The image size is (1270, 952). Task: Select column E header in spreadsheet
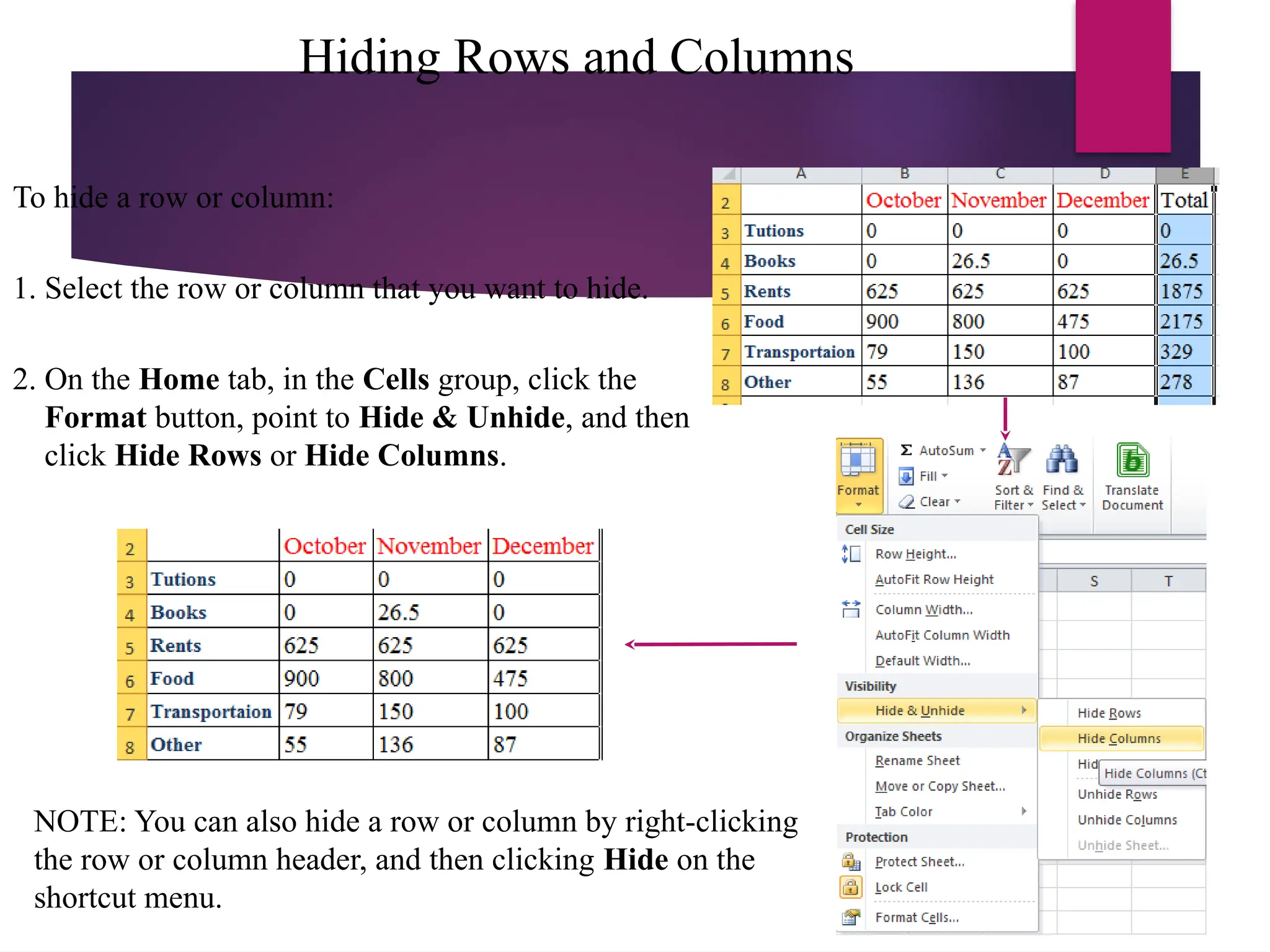(x=1184, y=174)
